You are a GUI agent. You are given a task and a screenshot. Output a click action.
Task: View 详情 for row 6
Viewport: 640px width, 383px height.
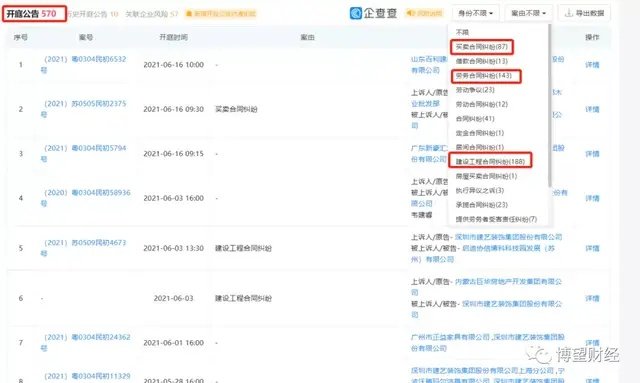[592, 298]
